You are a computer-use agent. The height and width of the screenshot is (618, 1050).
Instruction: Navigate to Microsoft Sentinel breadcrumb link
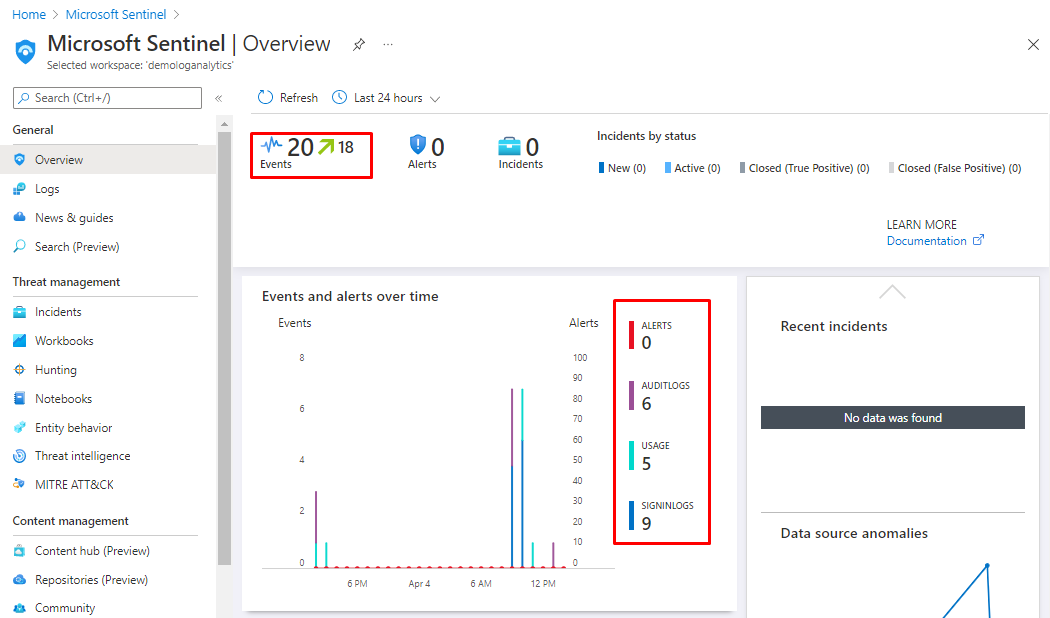tap(117, 15)
